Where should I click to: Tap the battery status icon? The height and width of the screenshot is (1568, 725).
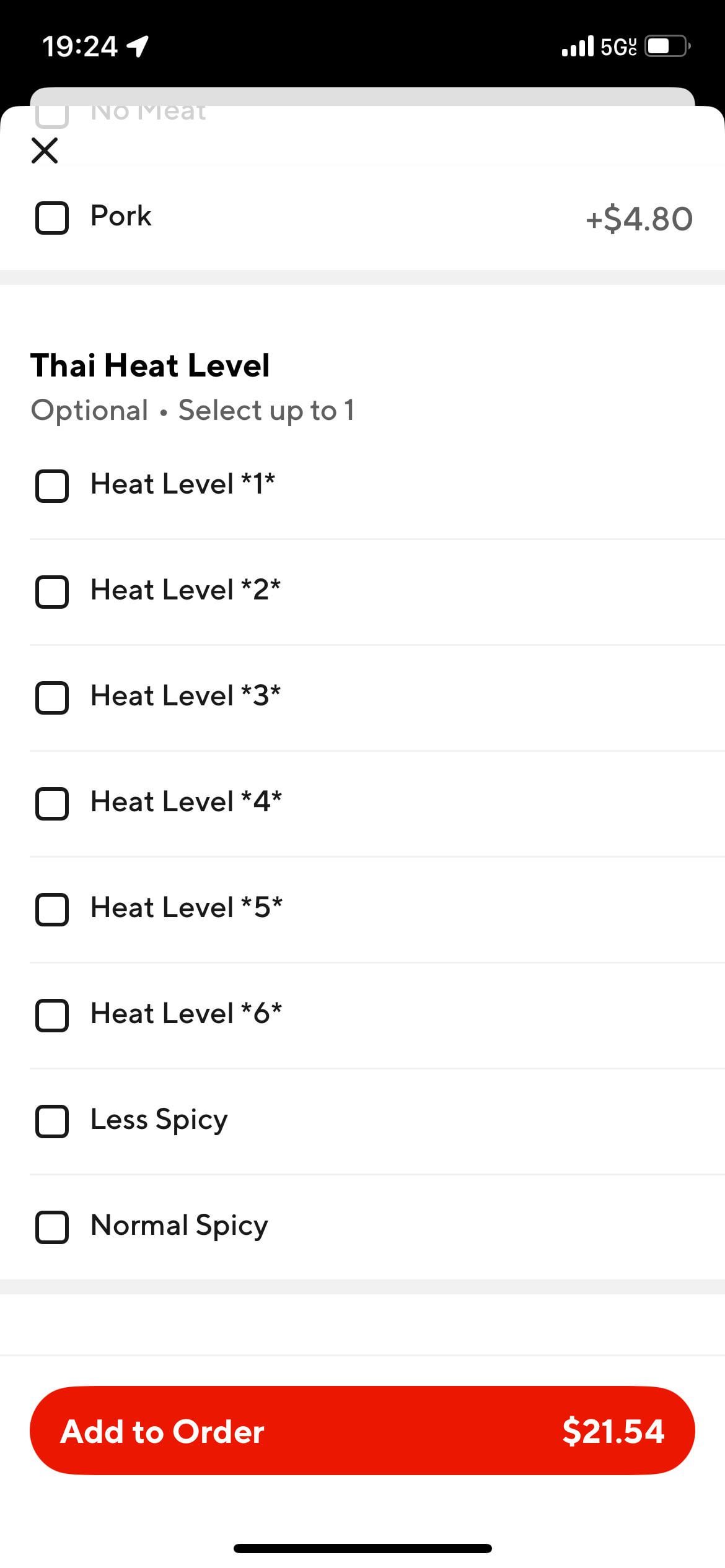pyautogui.click(x=667, y=46)
